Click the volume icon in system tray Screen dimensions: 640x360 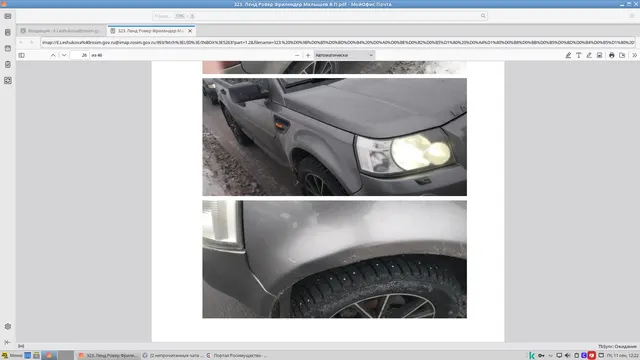pos(567,356)
